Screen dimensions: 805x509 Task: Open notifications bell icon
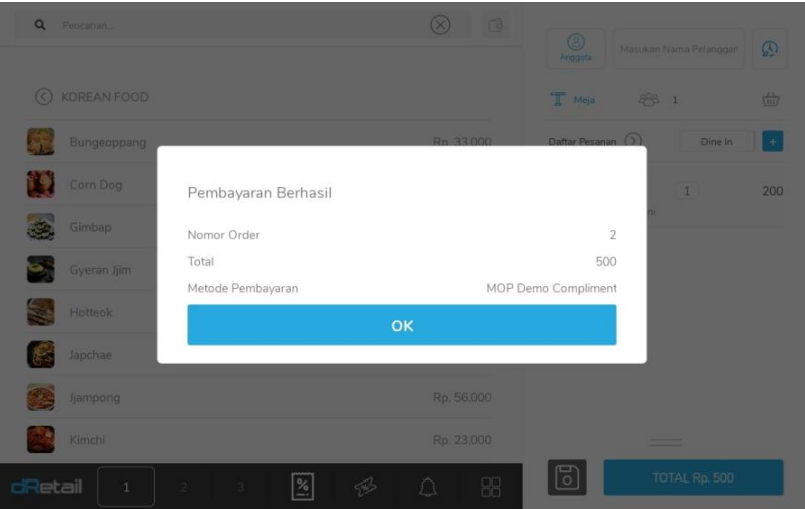click(427, 486)
